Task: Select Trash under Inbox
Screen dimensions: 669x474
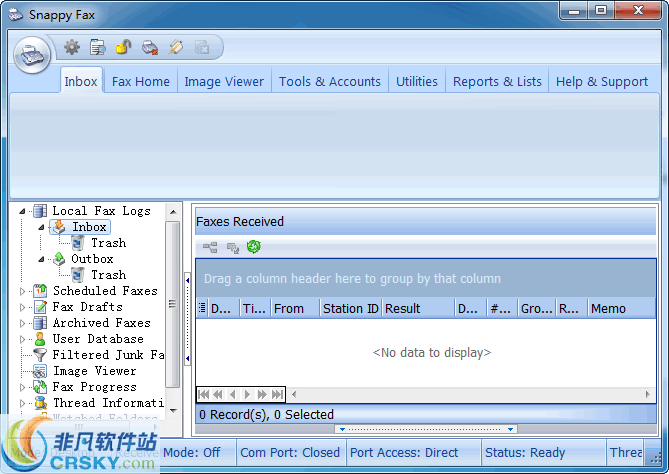Action: tap(108, 243)
